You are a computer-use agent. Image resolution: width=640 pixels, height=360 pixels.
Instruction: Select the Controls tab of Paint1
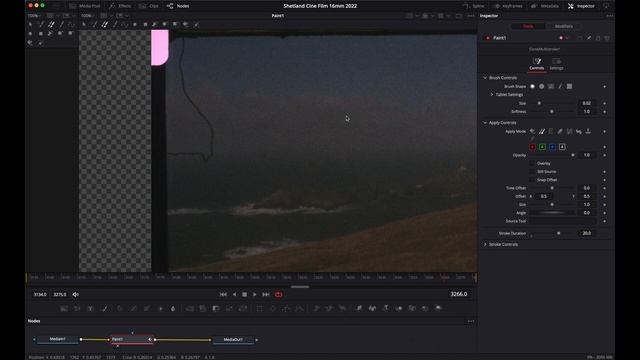(537, 64)
